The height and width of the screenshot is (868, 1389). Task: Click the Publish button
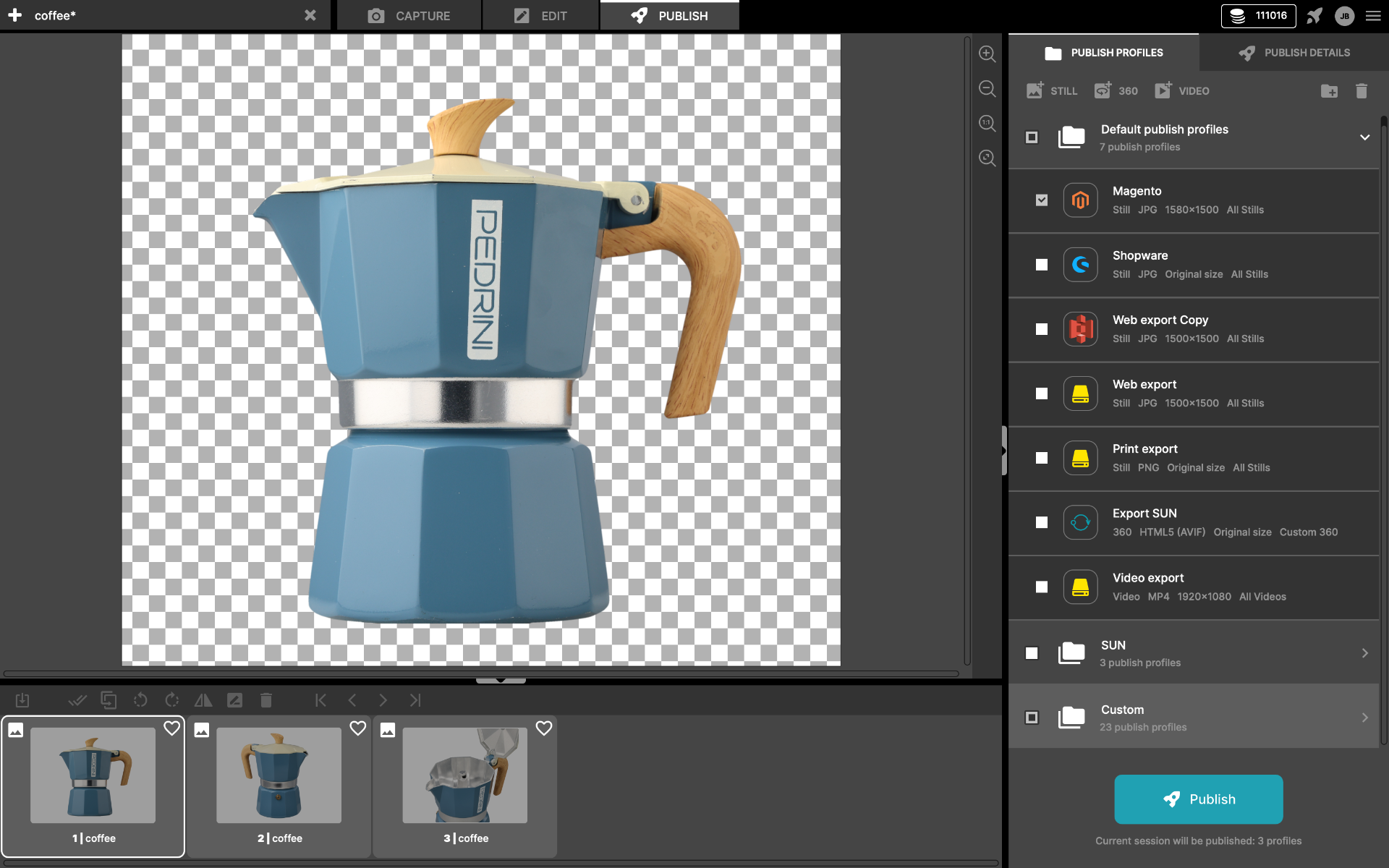click(x=1199, y=799)
